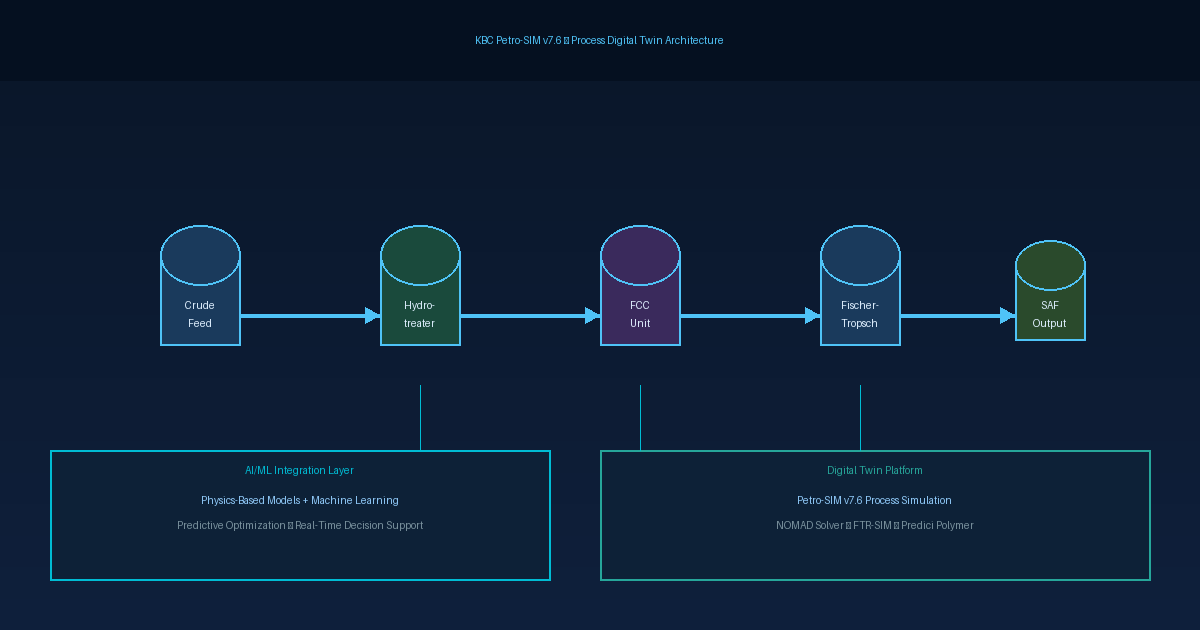Viewport: 1200px width, 630px height.
Task: Click the SAF Output cylinder node
Action: (x=1050, y=291)
